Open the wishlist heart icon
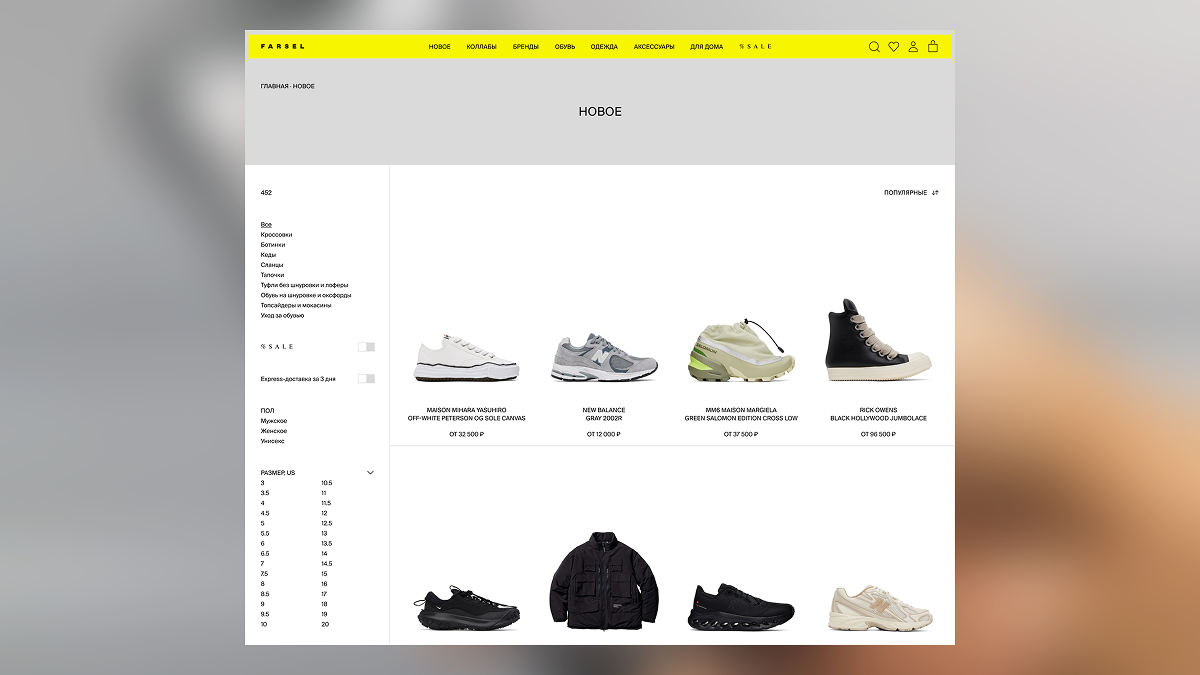Viewport: 1200px width, 675px height. tap(894, 47)
